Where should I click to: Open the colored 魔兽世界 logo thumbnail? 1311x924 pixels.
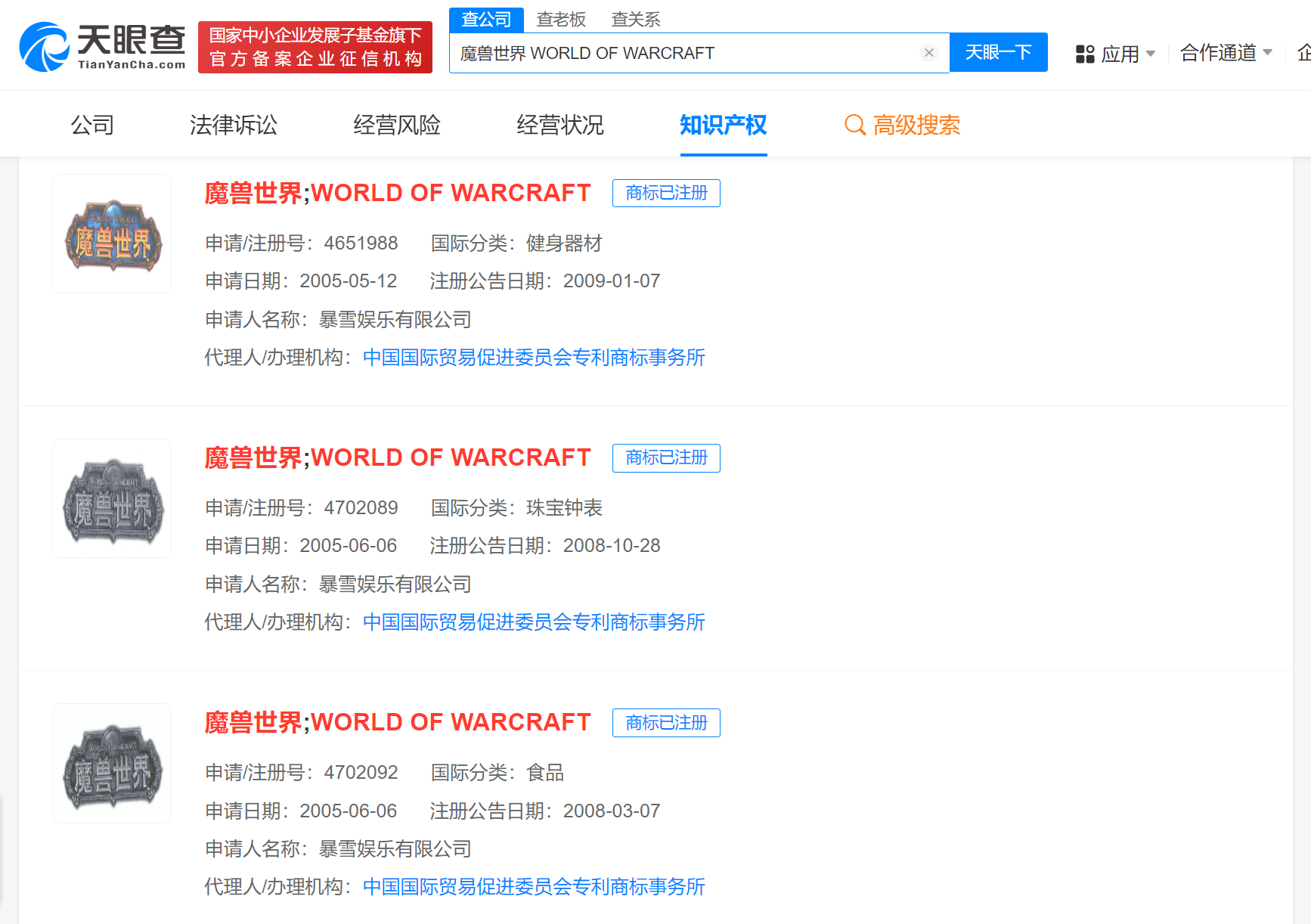pyautogui.click(x=112, y=234)
